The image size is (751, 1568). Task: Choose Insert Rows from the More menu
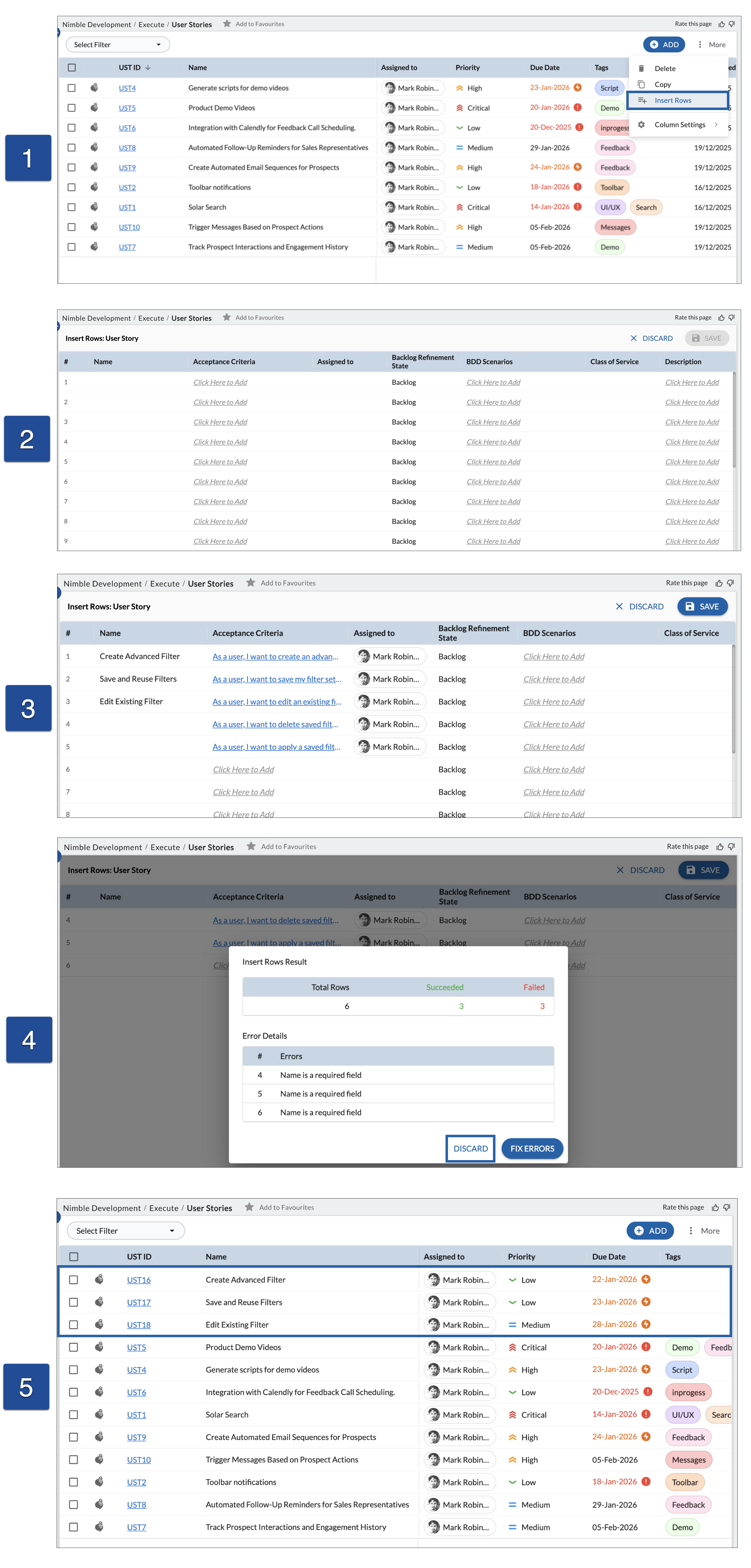click(678, 100)
